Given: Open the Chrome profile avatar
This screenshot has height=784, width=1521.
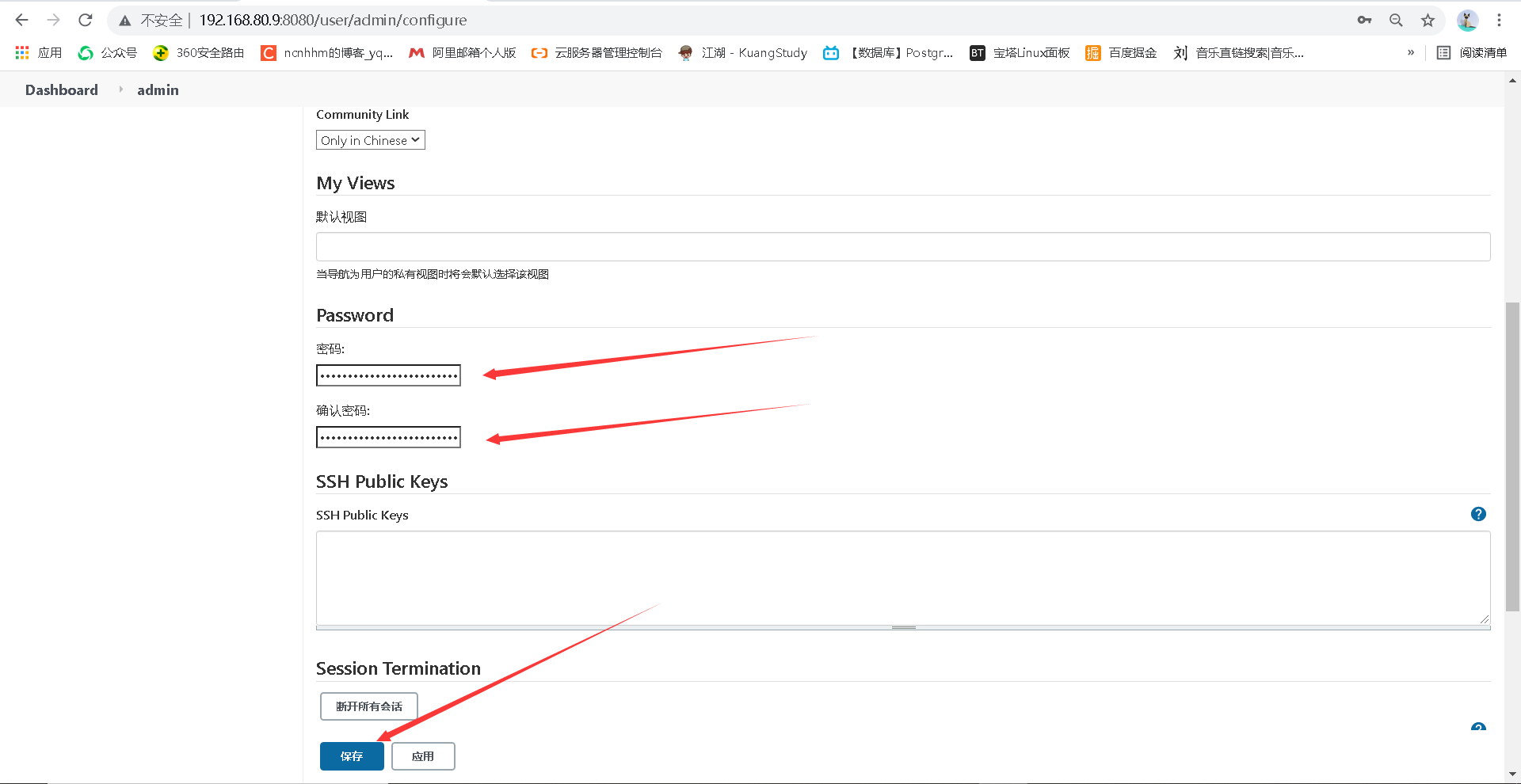Looking at the screenshot, I should (x=1467, y=20).
